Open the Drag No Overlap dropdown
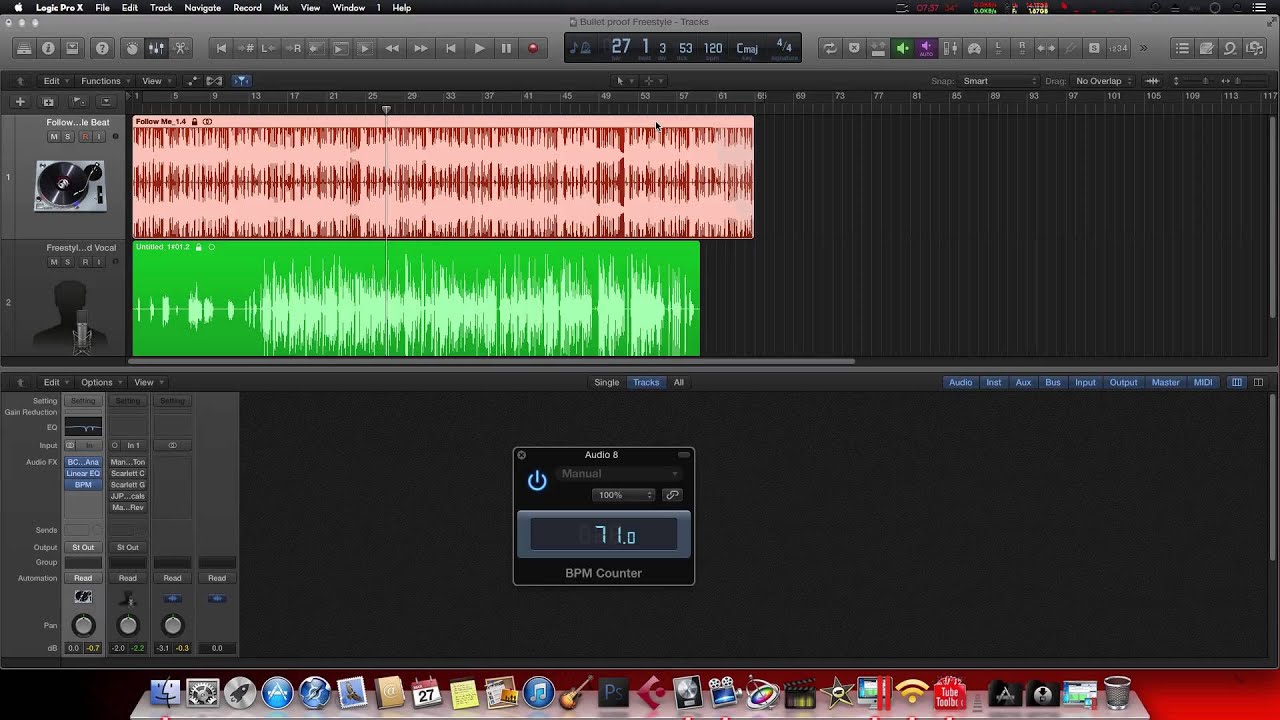Image resolution: width=1280 pixels, height=720 pixels. click(x=1104, y=81)
